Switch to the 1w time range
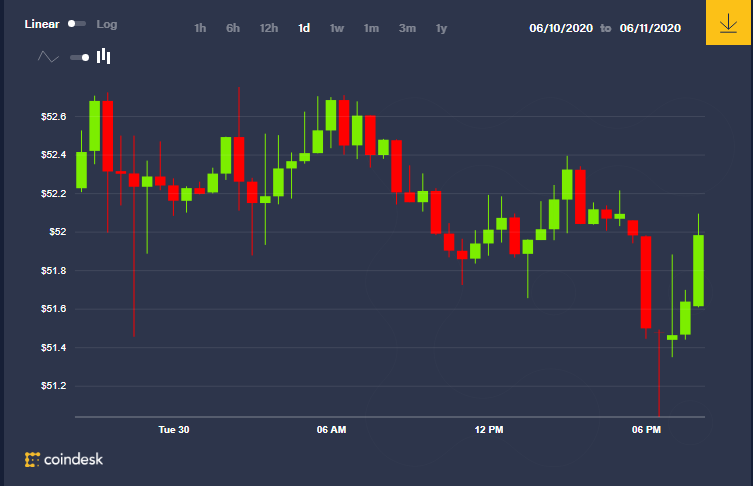 point(337,28)
